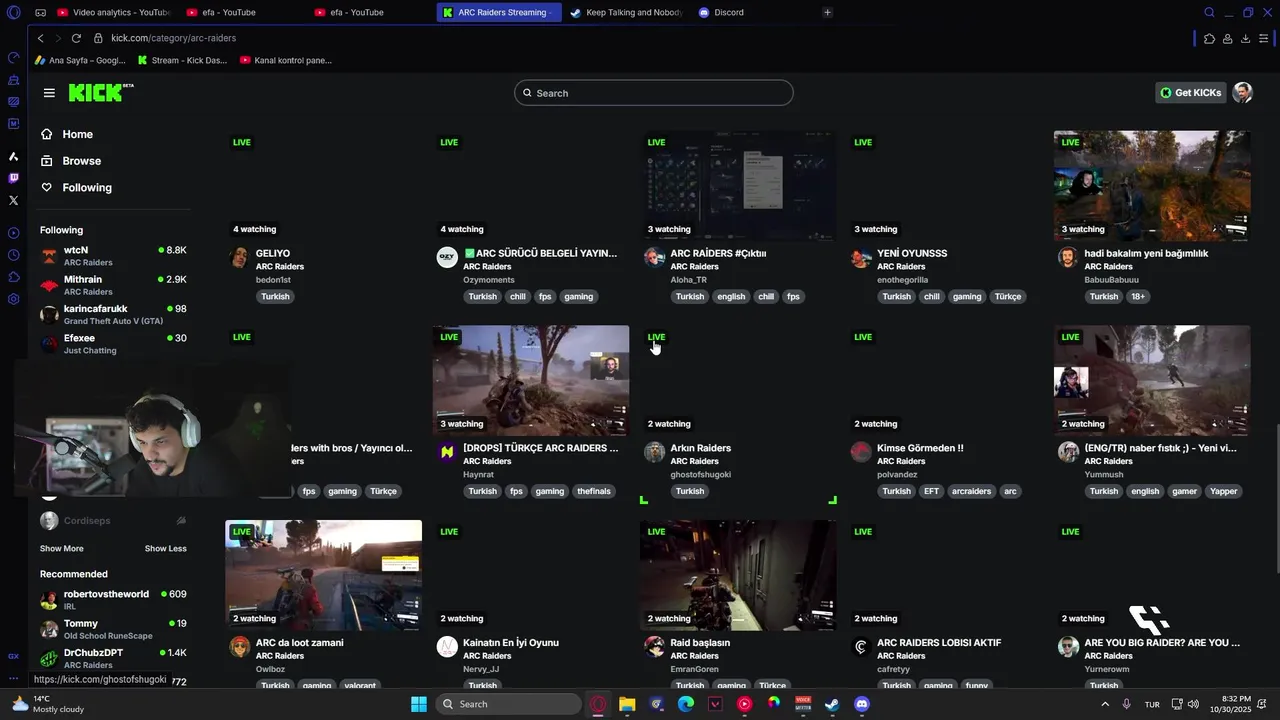Collapse followed channels with Show Less

165,548
